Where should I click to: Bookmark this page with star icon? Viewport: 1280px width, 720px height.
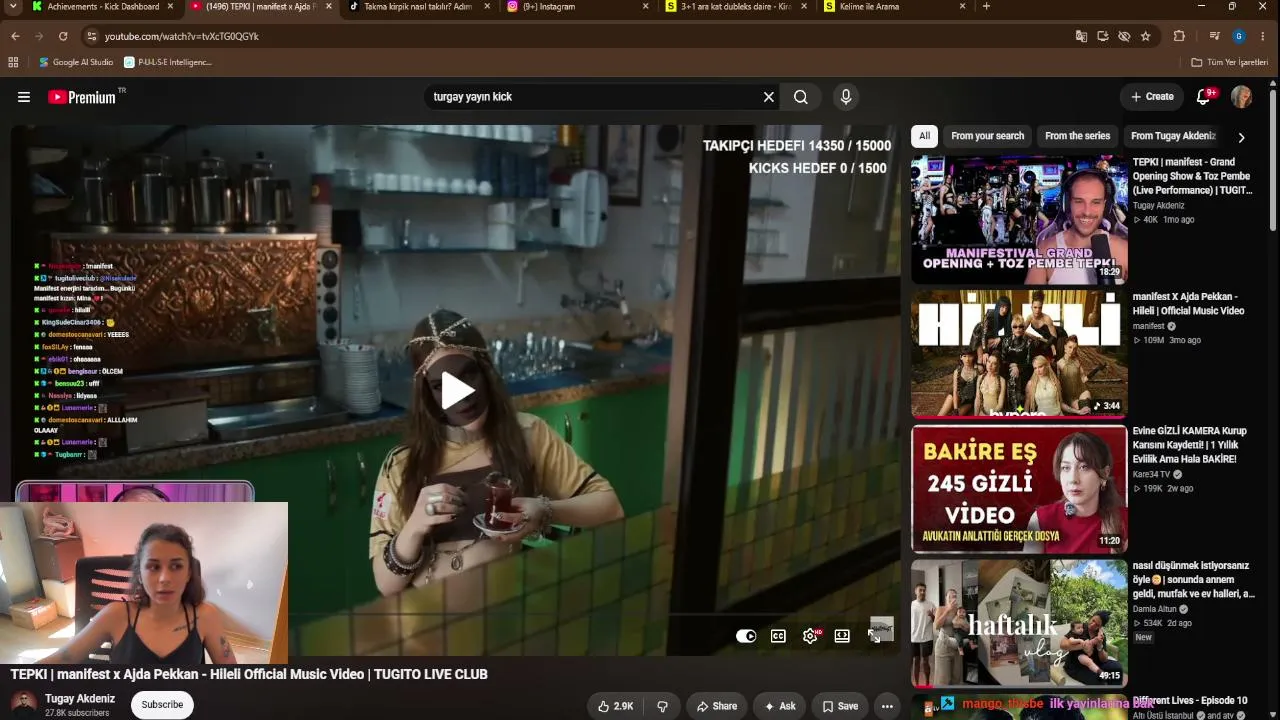click(x=1146, y=36)
